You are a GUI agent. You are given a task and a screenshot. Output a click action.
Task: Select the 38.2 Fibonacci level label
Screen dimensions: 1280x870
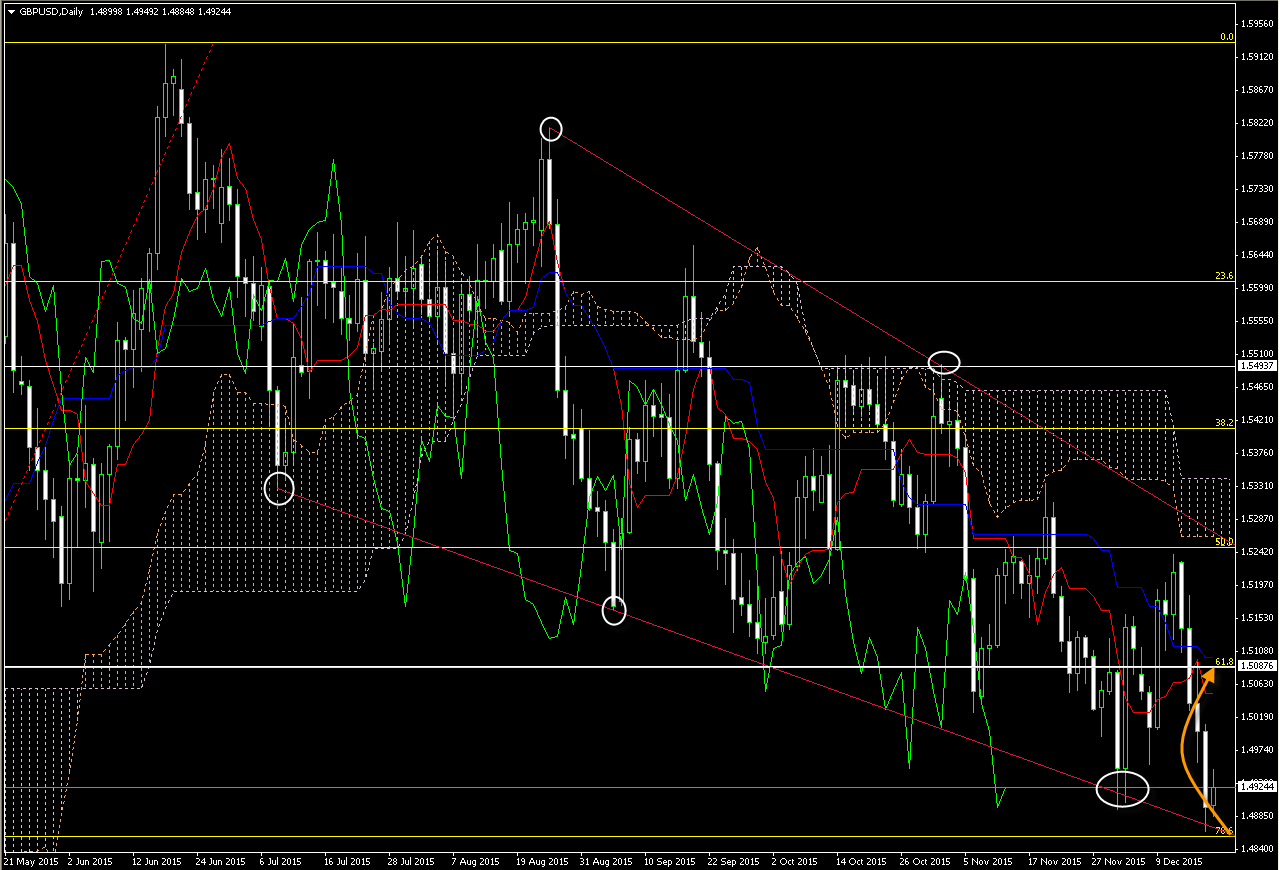[1224, 422]
